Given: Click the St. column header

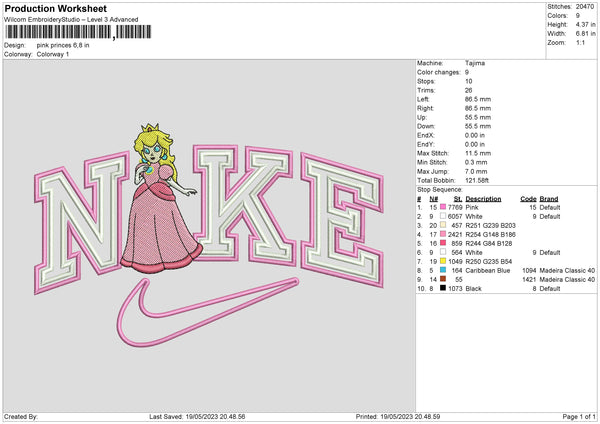Looking at the screenshot, I should [458, 199].
